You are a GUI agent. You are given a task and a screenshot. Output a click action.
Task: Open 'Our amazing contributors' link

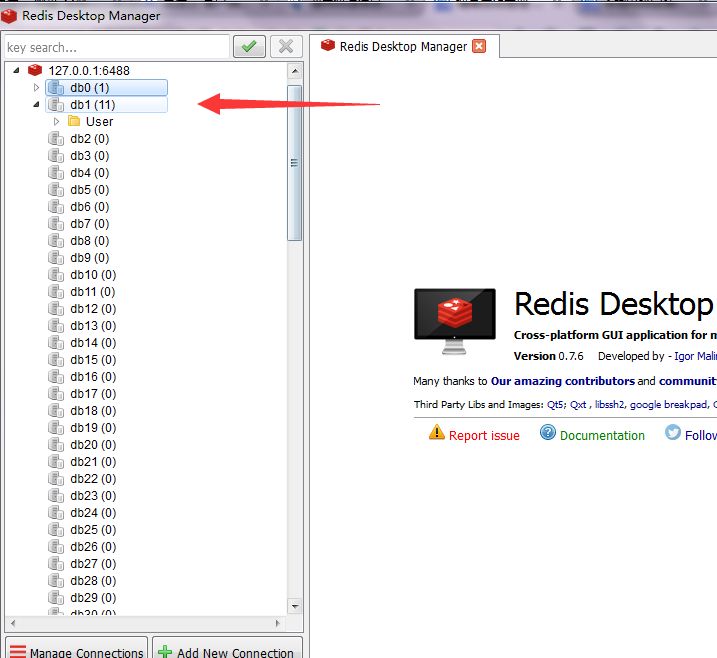click(x=562, y=381)
